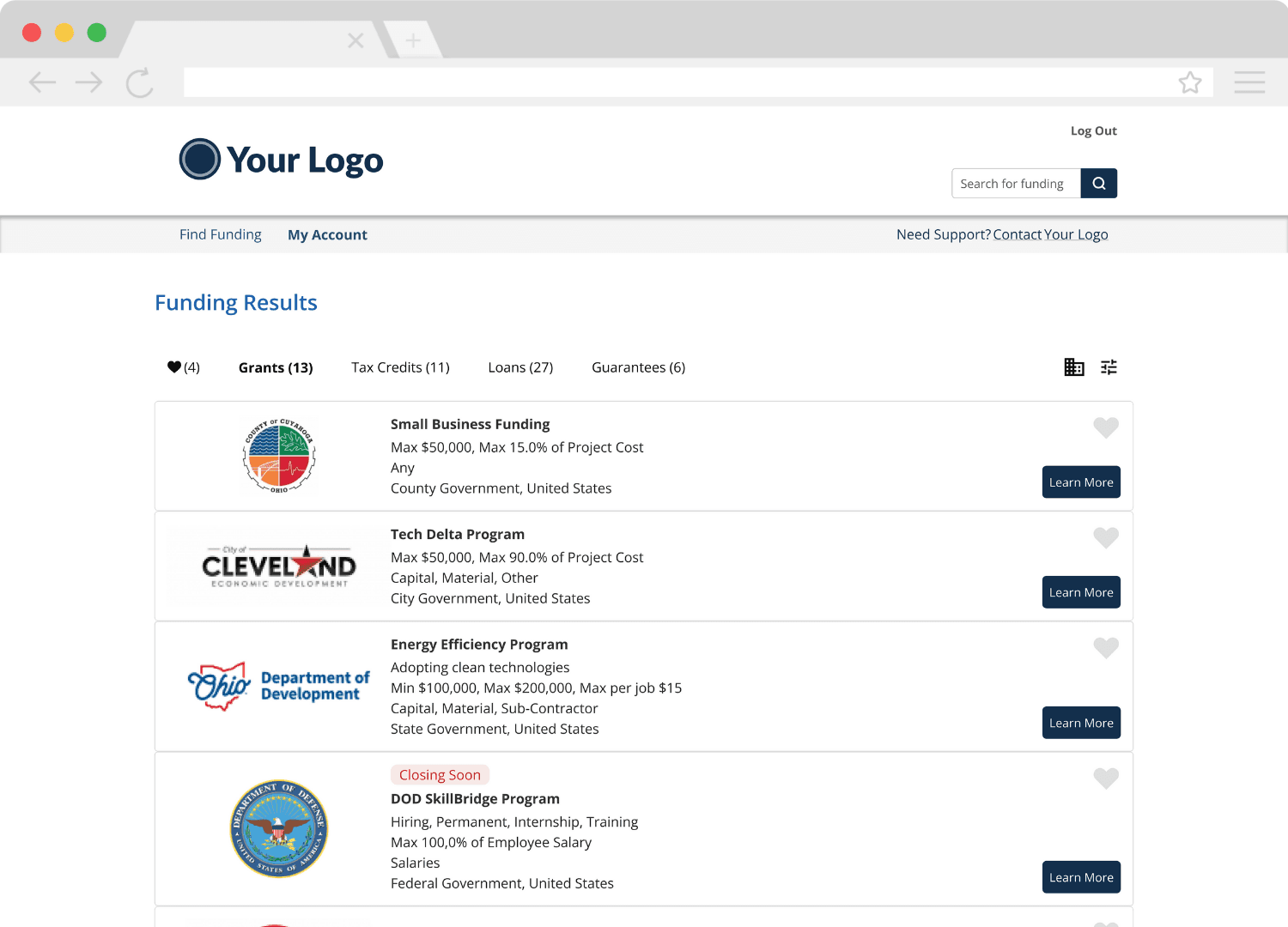Click the Contact Your Logo link
Viewport: 1288px width, 927px height.
point(1050,233)
